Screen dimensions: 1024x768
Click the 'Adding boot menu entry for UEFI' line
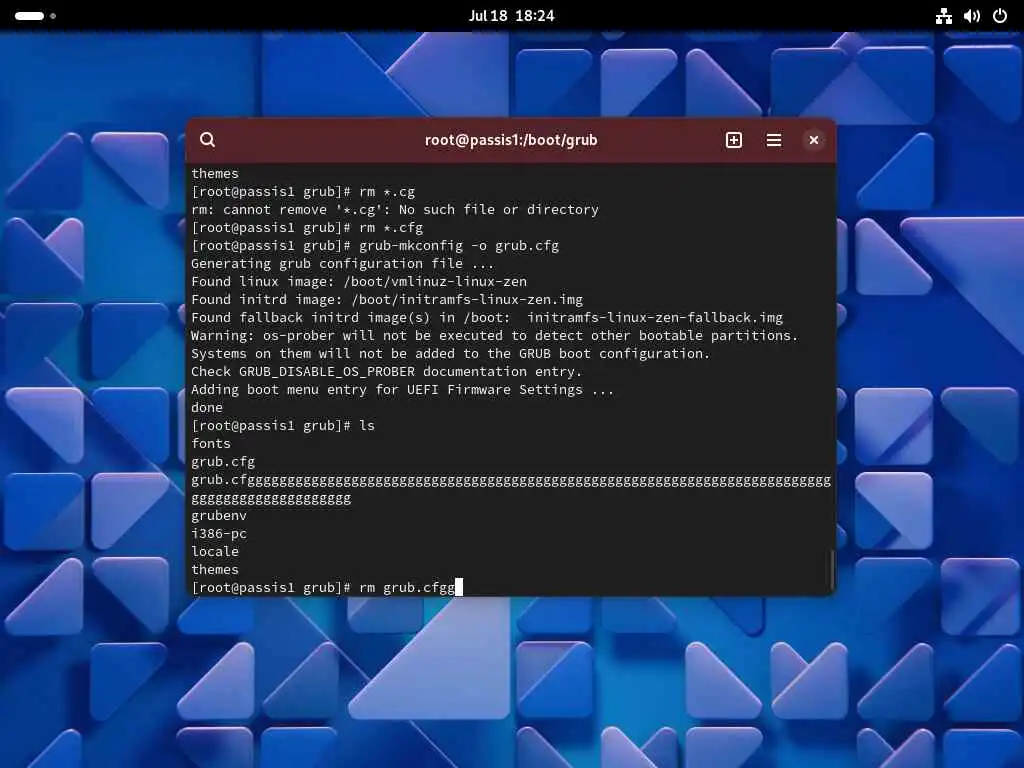[402, 390]
